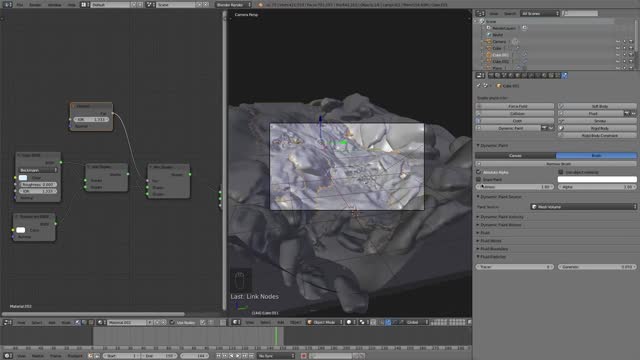Open the Paint Source Mesh Volume dropdown
The width and height of the screenshot is (640, 360).
[x=584, y=207]
